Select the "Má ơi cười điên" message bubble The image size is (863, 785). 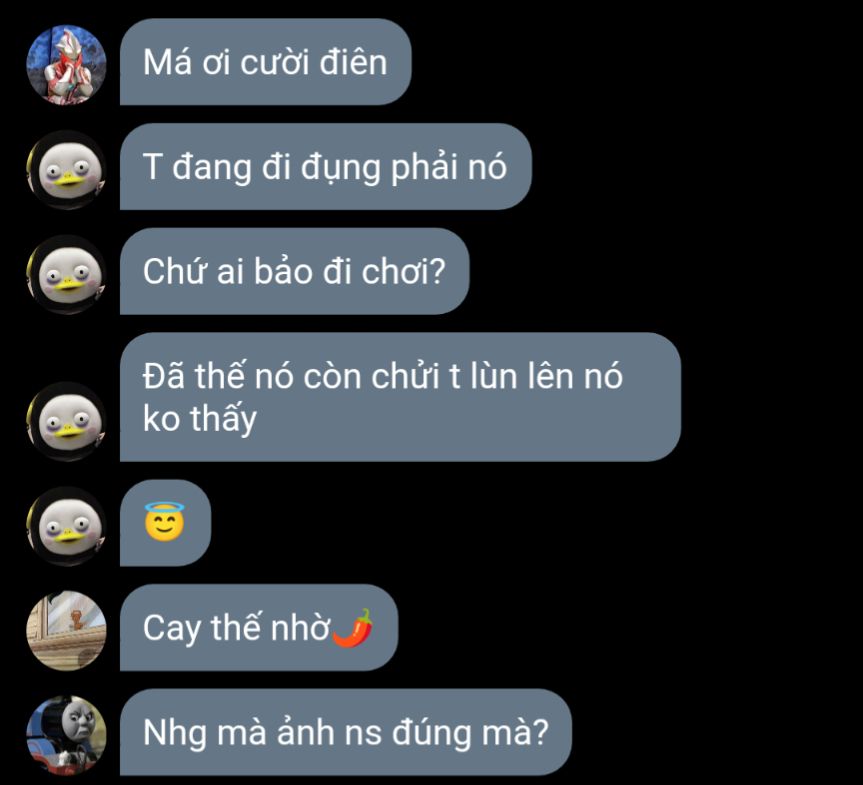click(x=265, y=62)
